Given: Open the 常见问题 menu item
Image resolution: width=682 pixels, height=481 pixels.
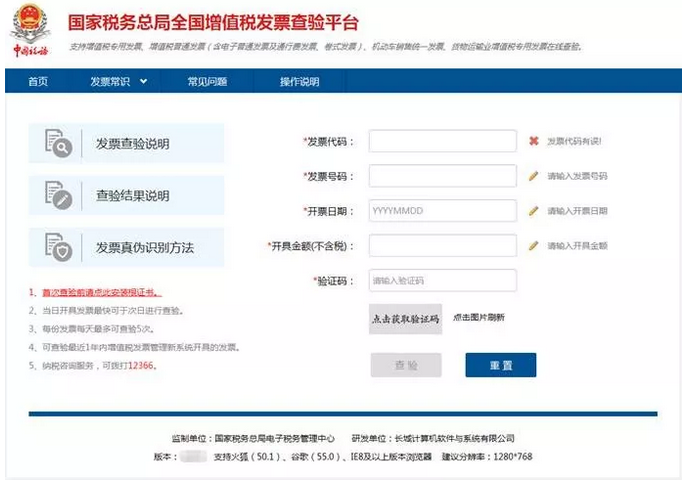Looking at the screenshot, I should pos(207,81).
